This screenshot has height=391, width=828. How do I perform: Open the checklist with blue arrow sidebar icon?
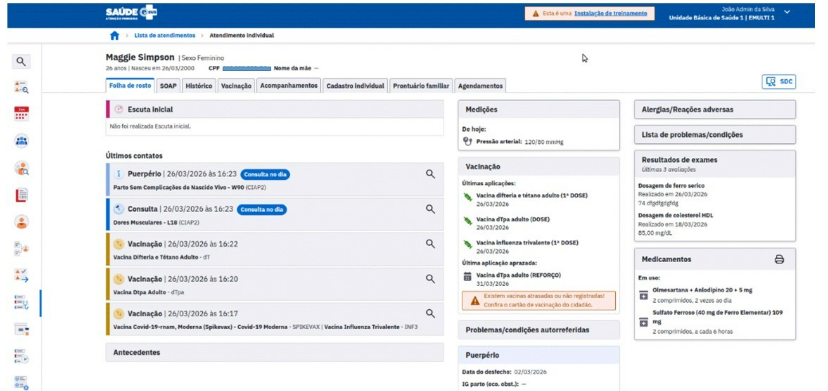click(21, 275)
